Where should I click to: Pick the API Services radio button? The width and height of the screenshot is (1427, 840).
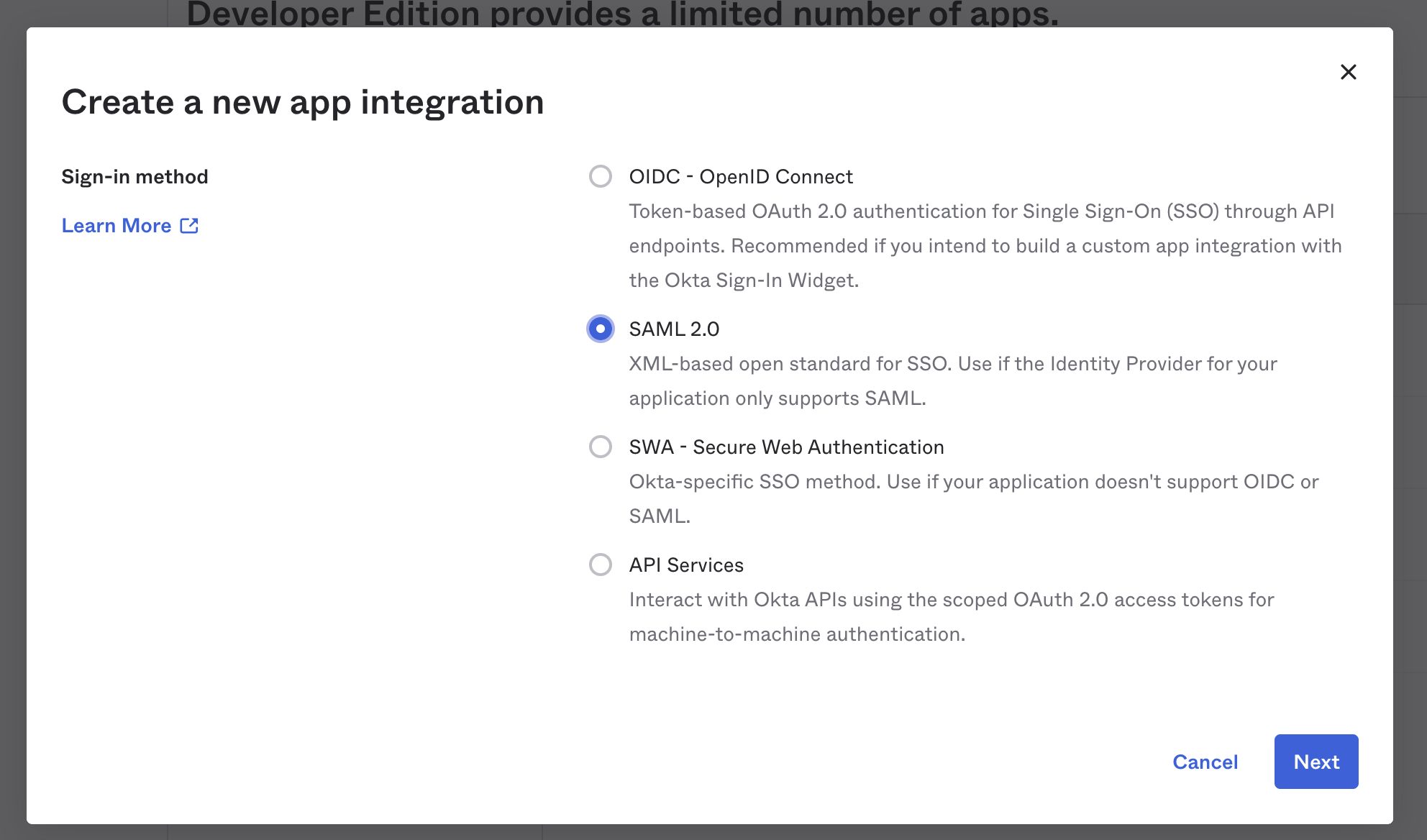click(x=601, y=565)
